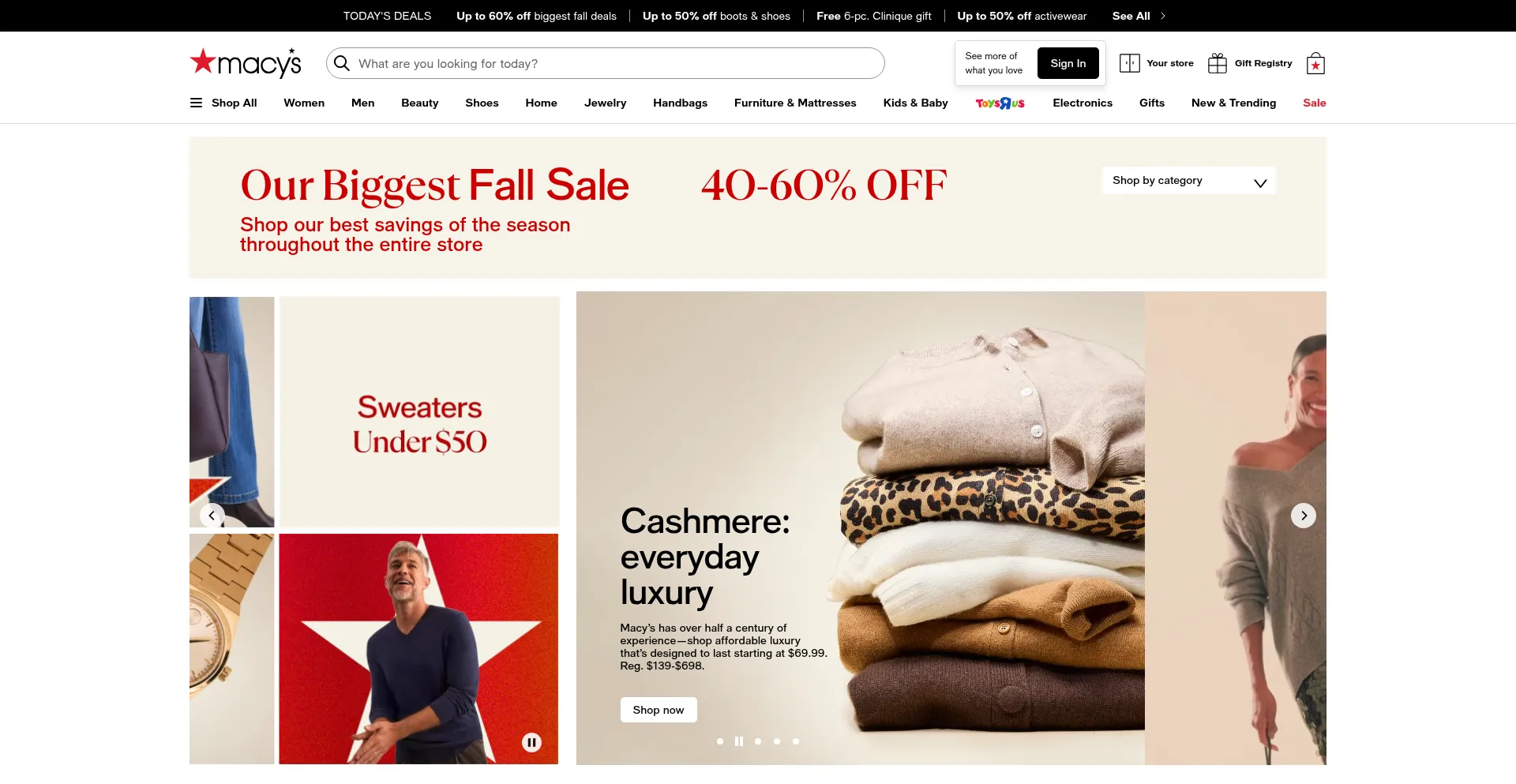Select the last carousel dot indicator
Image resolution: width=1516 pixels, height=784 pixels.
click(796, 741)
